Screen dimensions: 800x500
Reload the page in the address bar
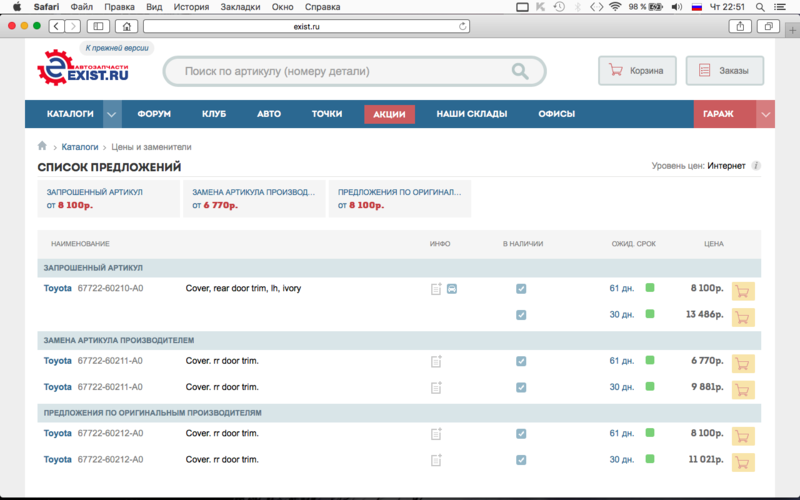tap(462, 26)
